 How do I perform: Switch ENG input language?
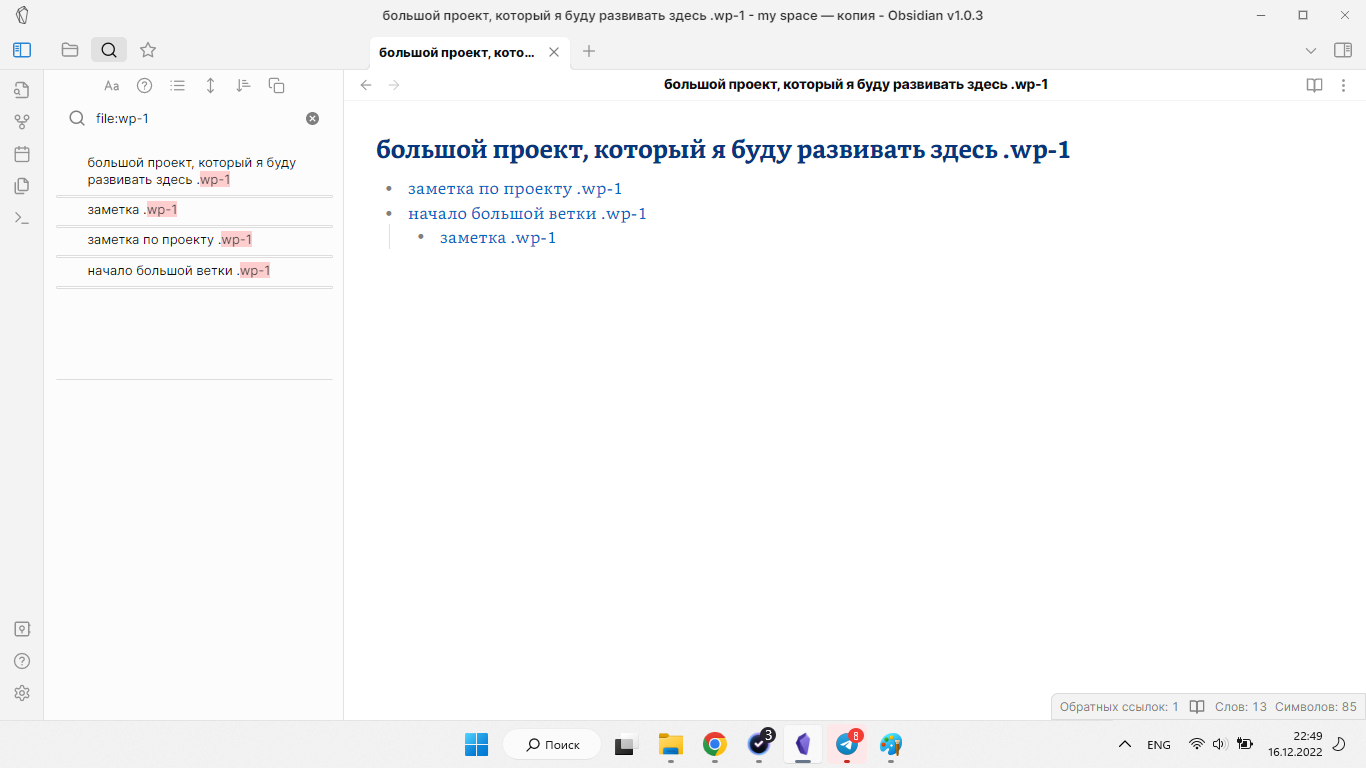pos(1159,745)
